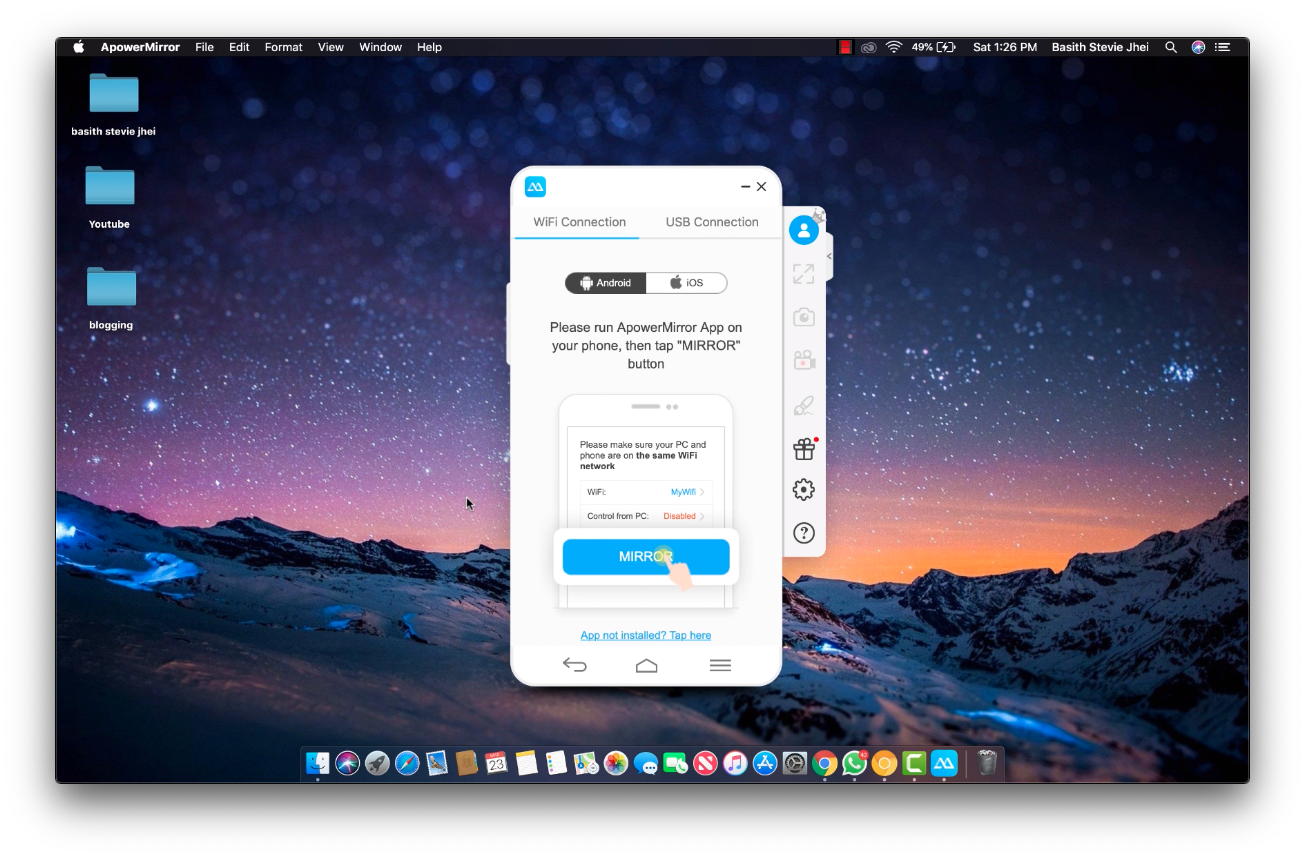Open Safari from the Dock
Viewport: 1305px width, 857px height.
coord(407,763)
